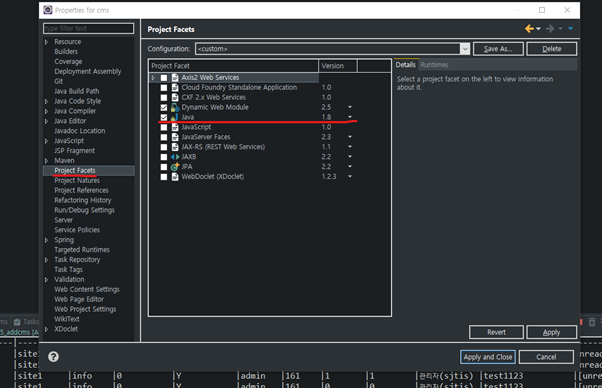
Task: Open the JavaServer Faces version dropdown
Action: 350,137
